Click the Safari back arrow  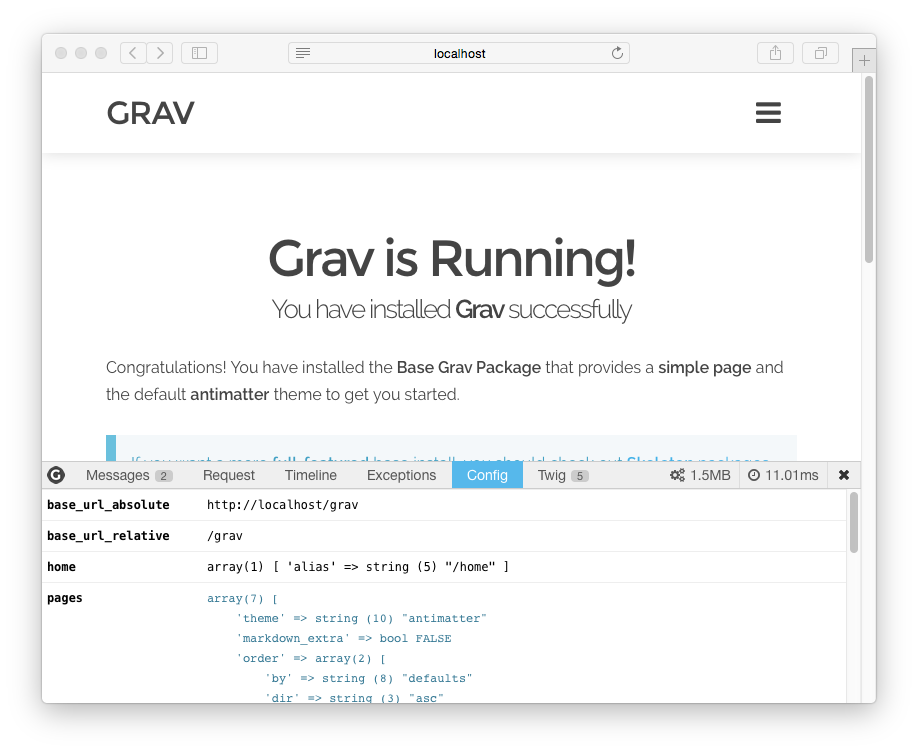coord(133,53)
